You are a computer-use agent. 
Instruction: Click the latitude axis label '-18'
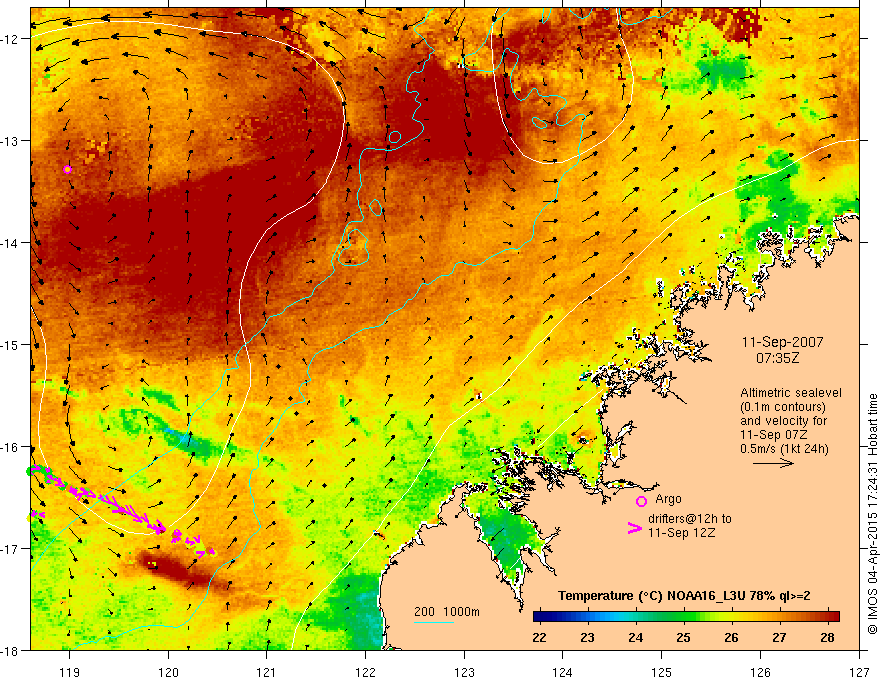11,651
